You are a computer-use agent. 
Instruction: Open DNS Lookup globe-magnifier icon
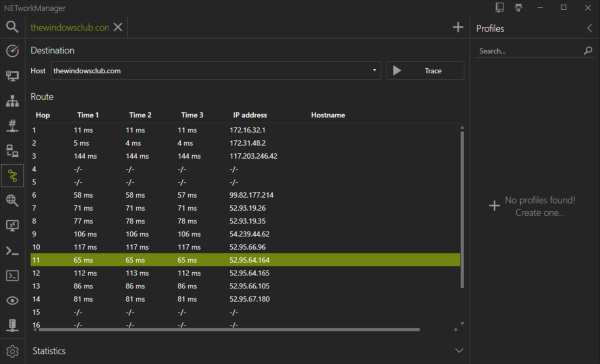12,201
